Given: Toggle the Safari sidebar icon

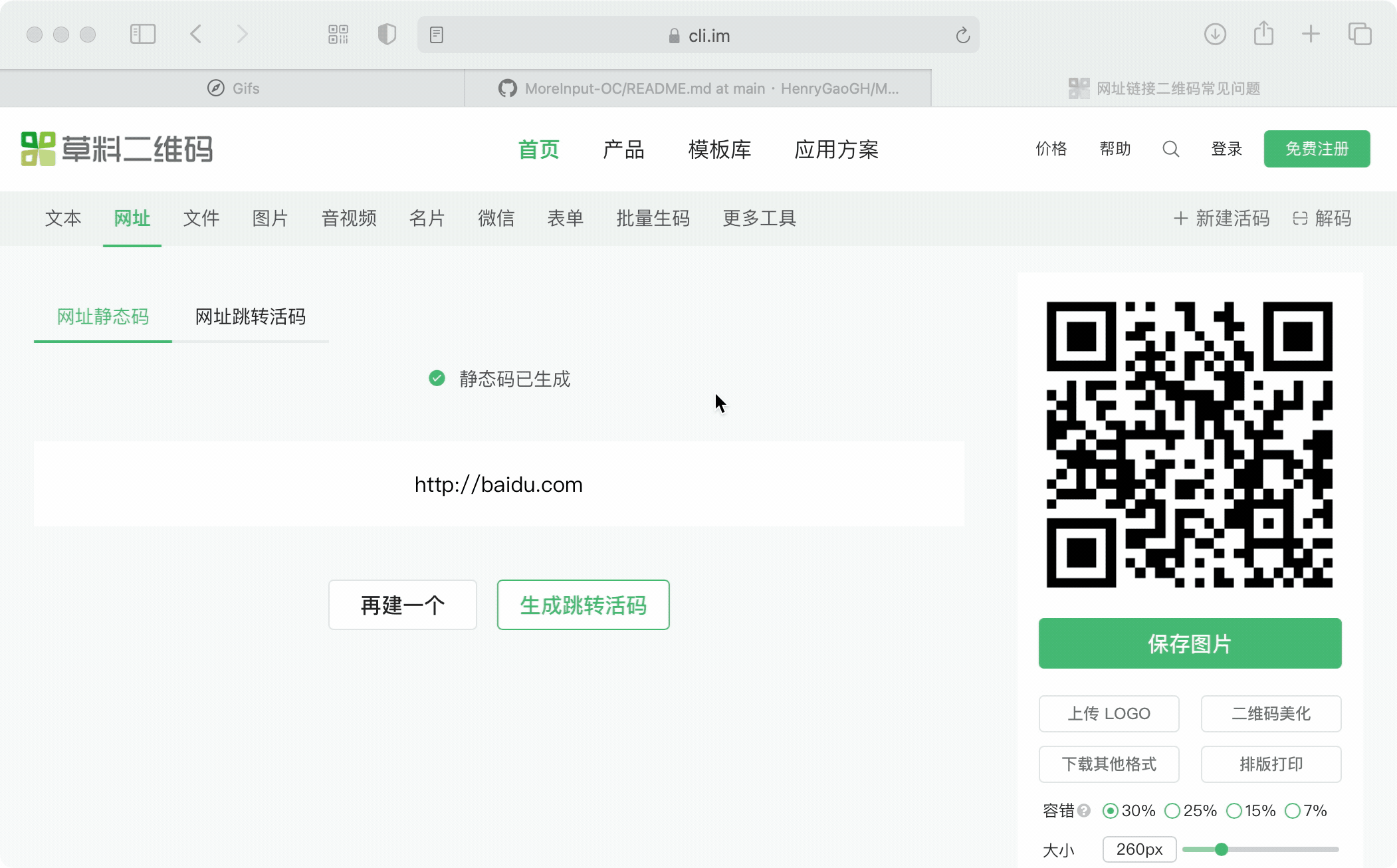Looking at the screenshot, I should 143,34.
